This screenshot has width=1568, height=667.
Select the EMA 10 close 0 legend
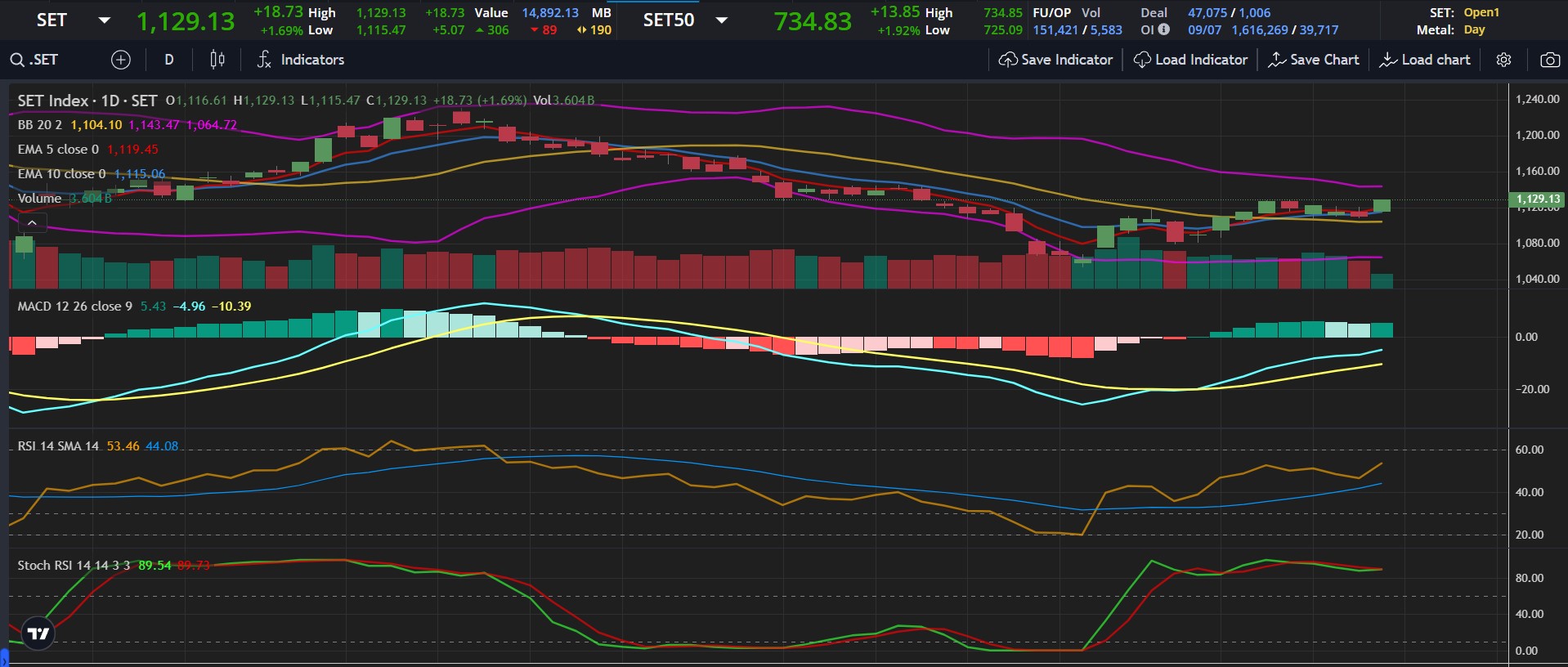click(61, 174)
